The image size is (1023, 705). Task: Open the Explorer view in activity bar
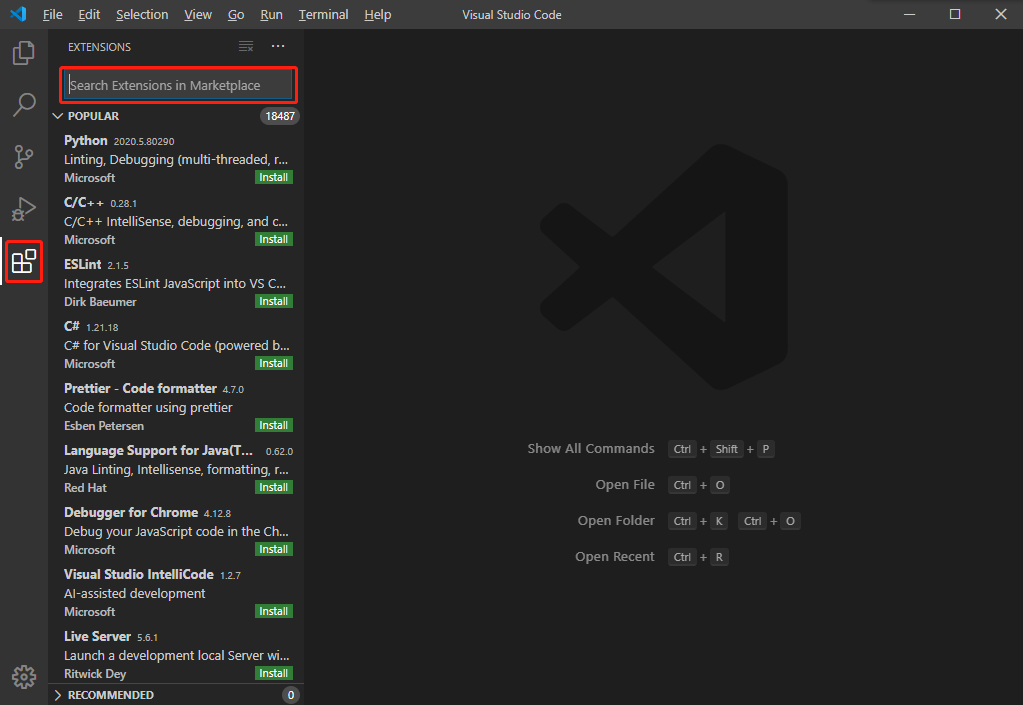tap(23, 53)
